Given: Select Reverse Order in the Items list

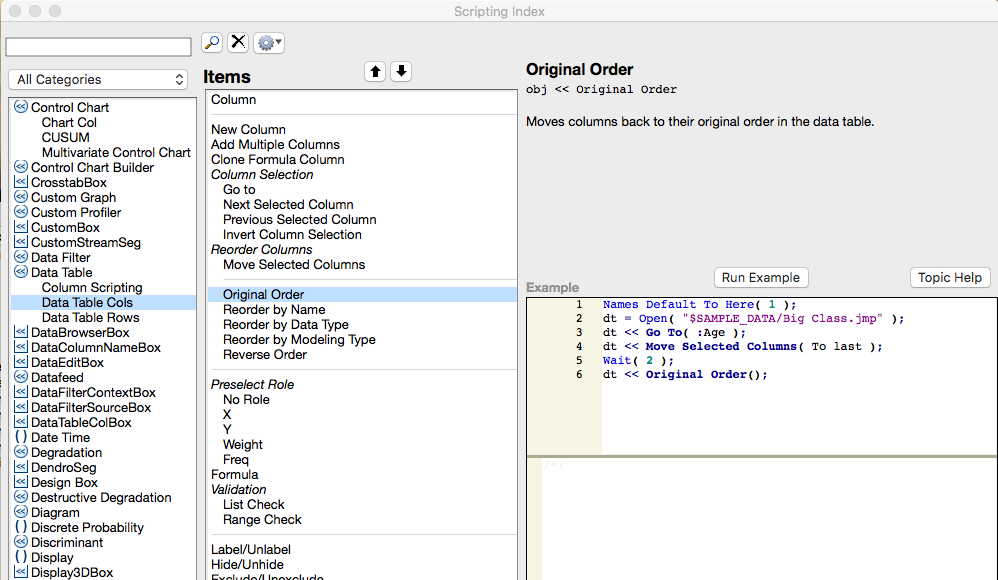Looking at the screenshot, I should coord(265,354).
